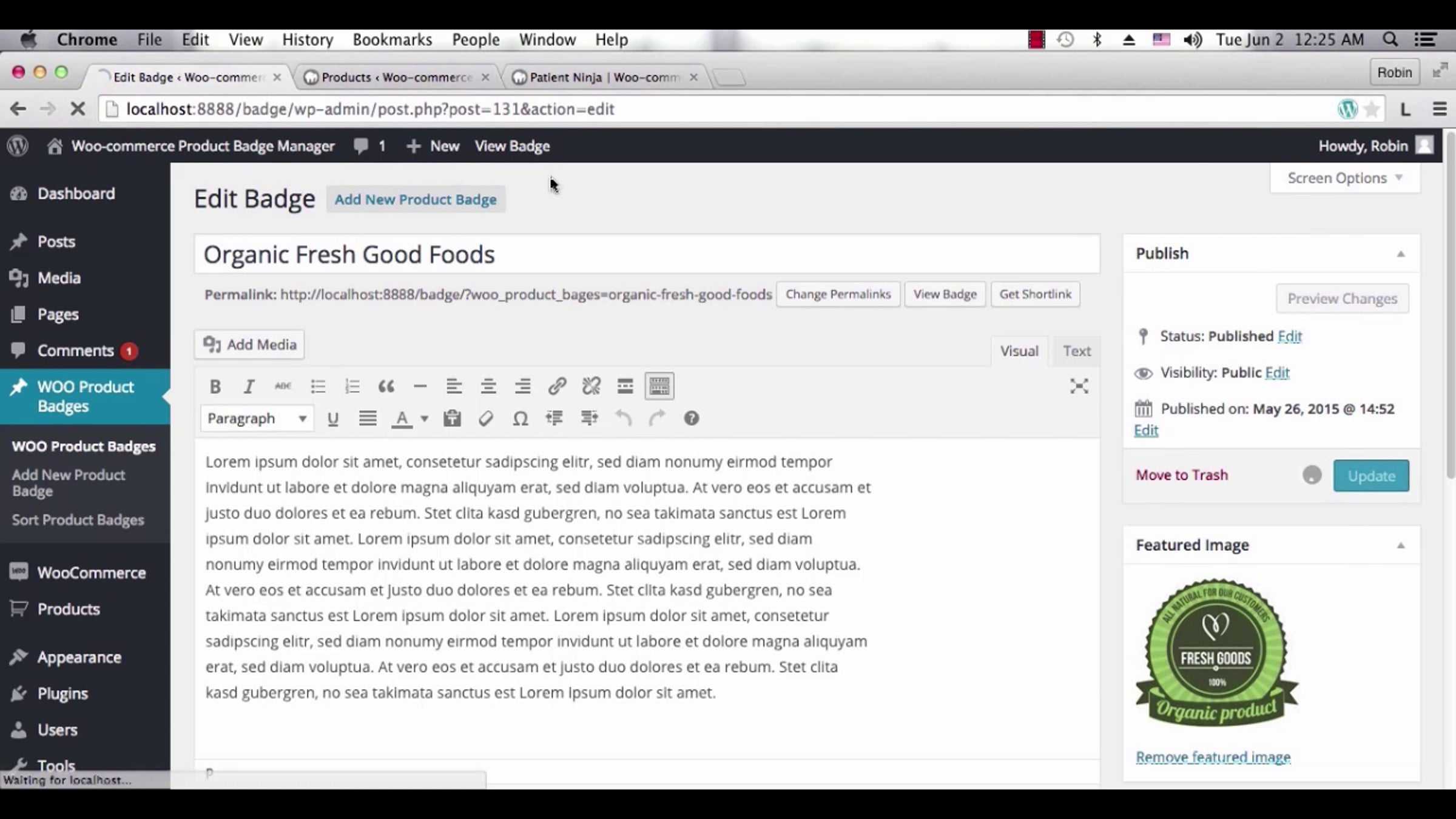
Task: Go back to the previous page
Action: tap(18, 109)
